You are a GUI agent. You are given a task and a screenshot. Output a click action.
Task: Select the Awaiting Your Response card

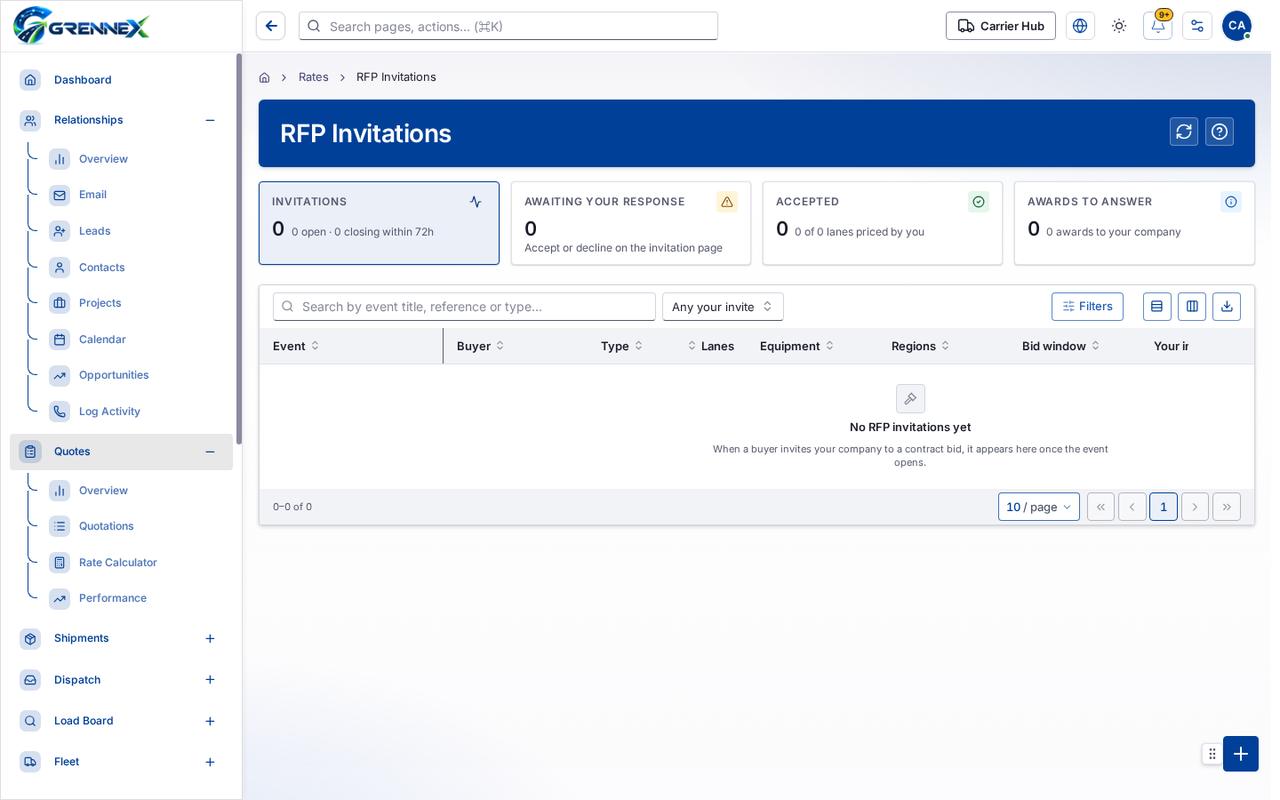631,223
